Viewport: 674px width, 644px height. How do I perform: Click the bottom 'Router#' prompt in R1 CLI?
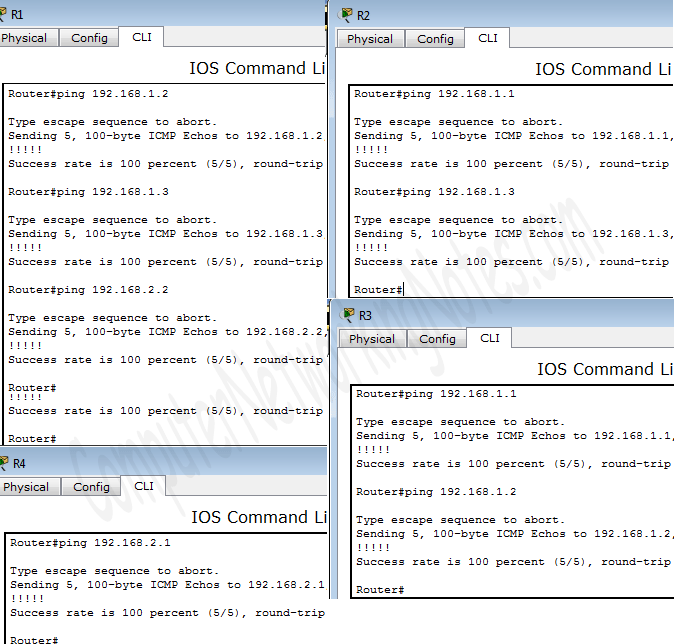32,439
